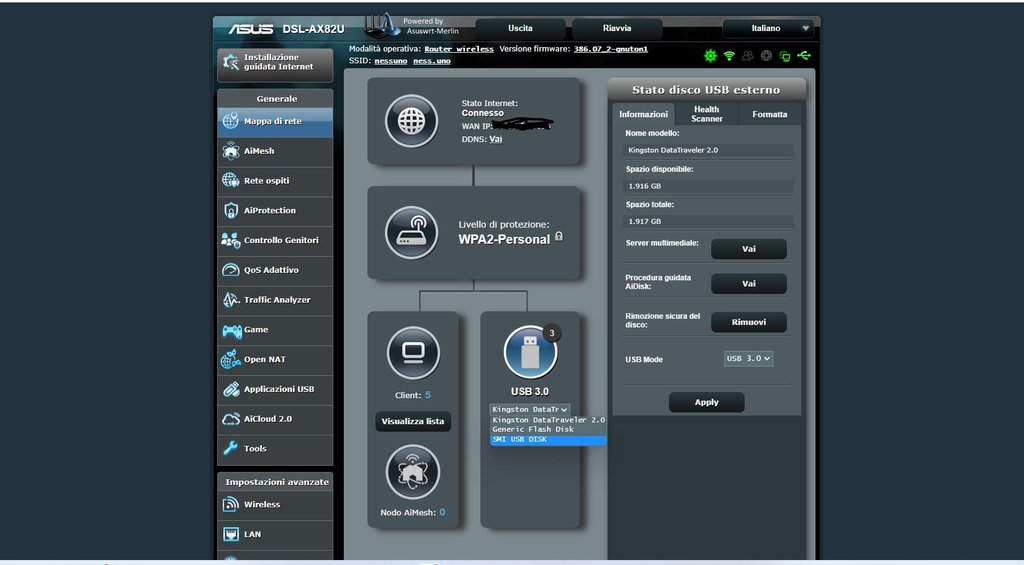Choose Generic Flash Disk from list
The width and height of the screenshot is (1024, 565).
coord(549,429)
